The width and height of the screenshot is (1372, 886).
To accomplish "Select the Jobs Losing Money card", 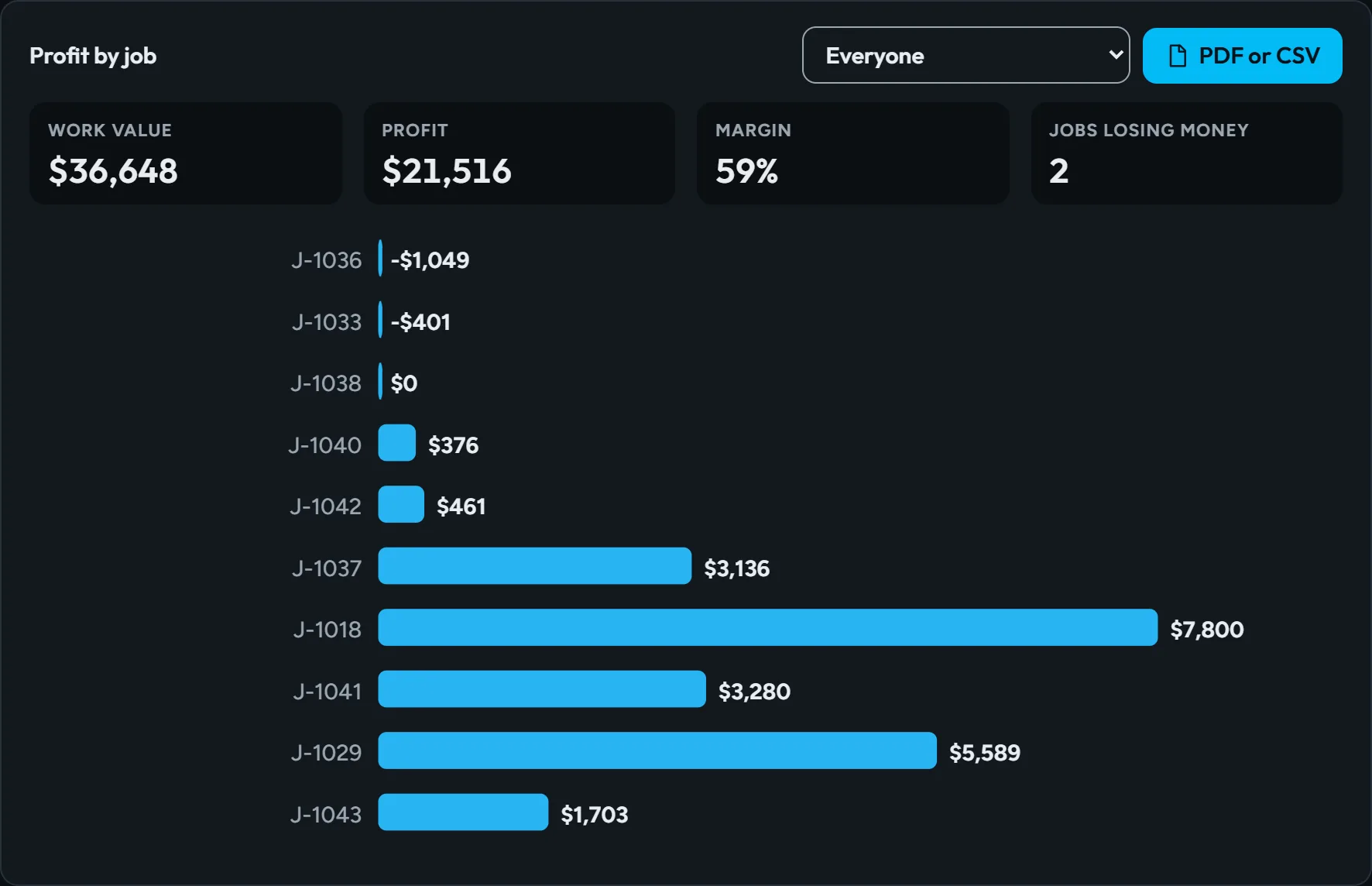I will click(1187, 153).
